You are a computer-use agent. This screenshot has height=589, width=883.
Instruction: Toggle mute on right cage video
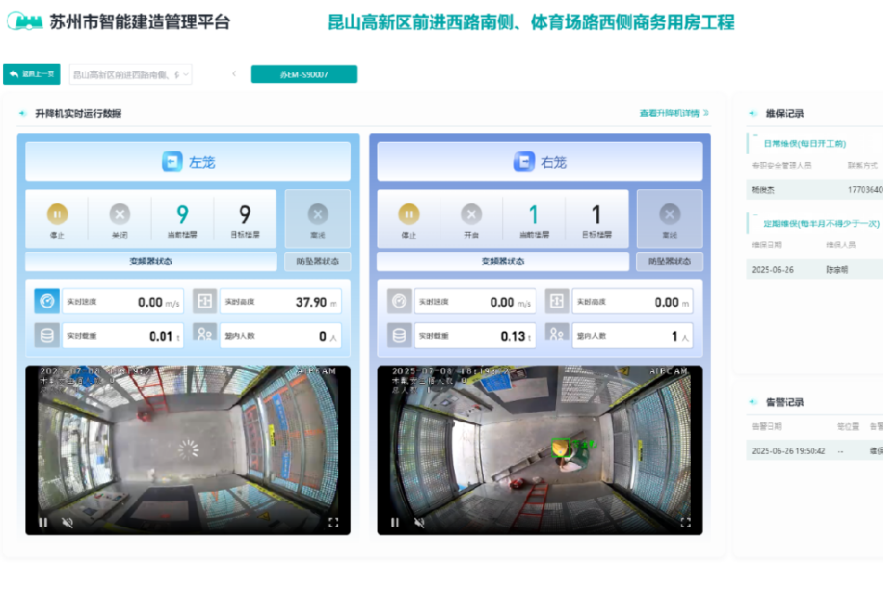pyautogui.click(x=420, y=522)
